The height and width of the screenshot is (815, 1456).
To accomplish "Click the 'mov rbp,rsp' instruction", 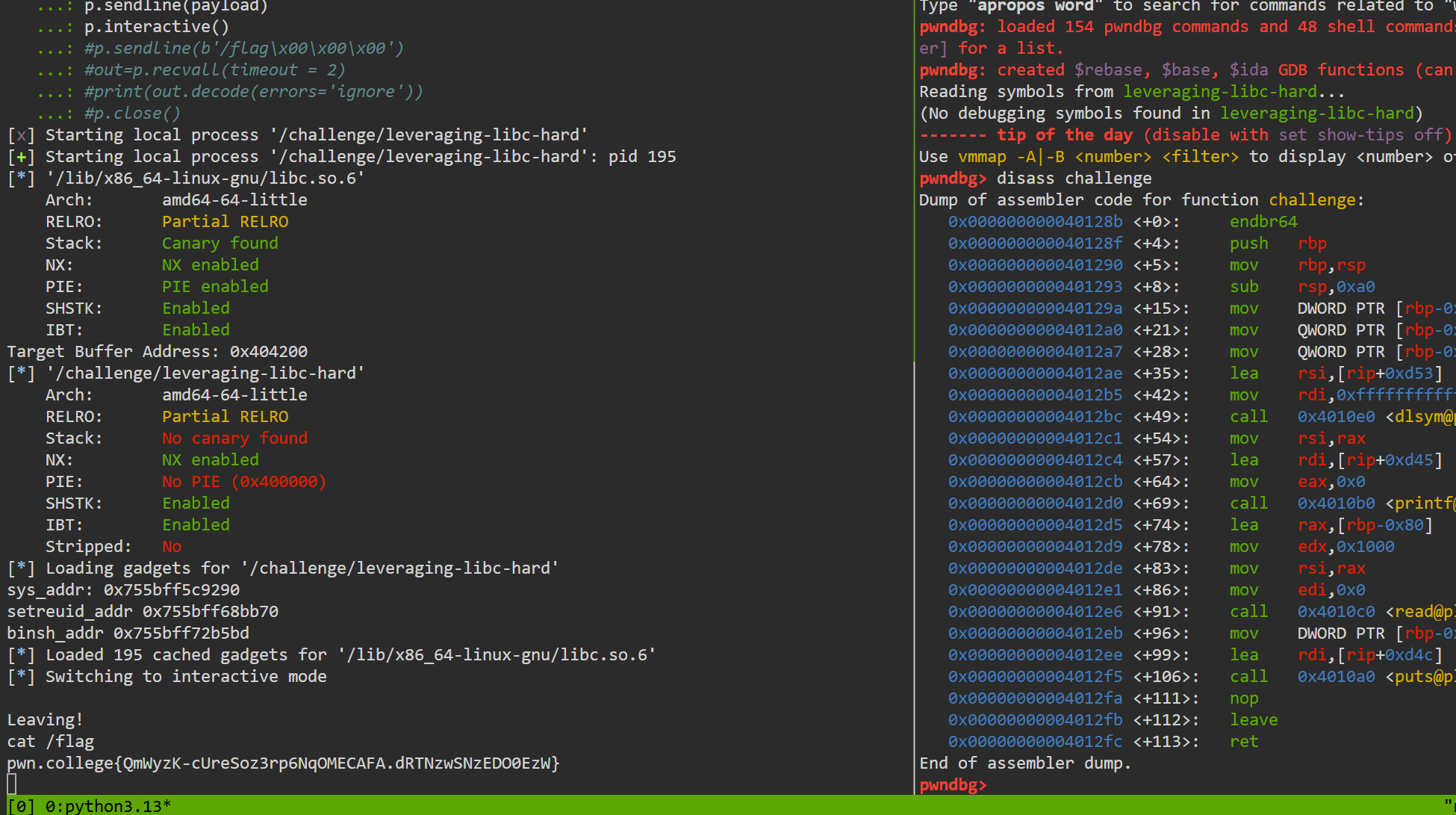I will pyautogui.click(x=1298, y=265).
